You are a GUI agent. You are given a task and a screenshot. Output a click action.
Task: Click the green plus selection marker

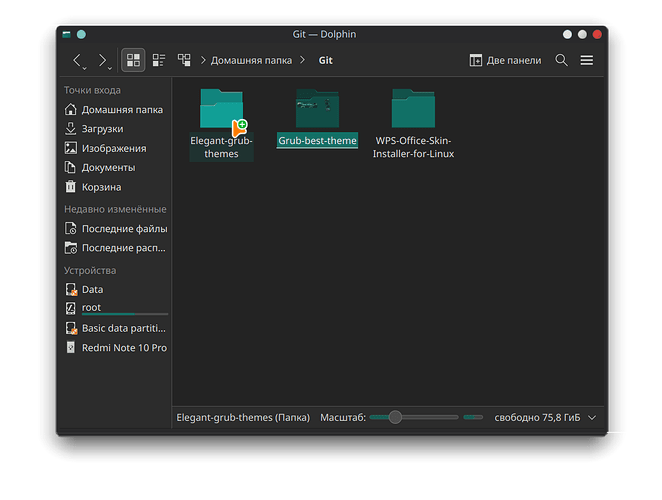pos(242,124)
